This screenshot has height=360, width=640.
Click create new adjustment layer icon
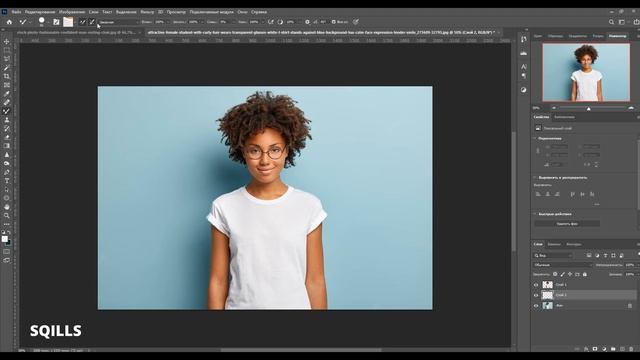point(604,349)
